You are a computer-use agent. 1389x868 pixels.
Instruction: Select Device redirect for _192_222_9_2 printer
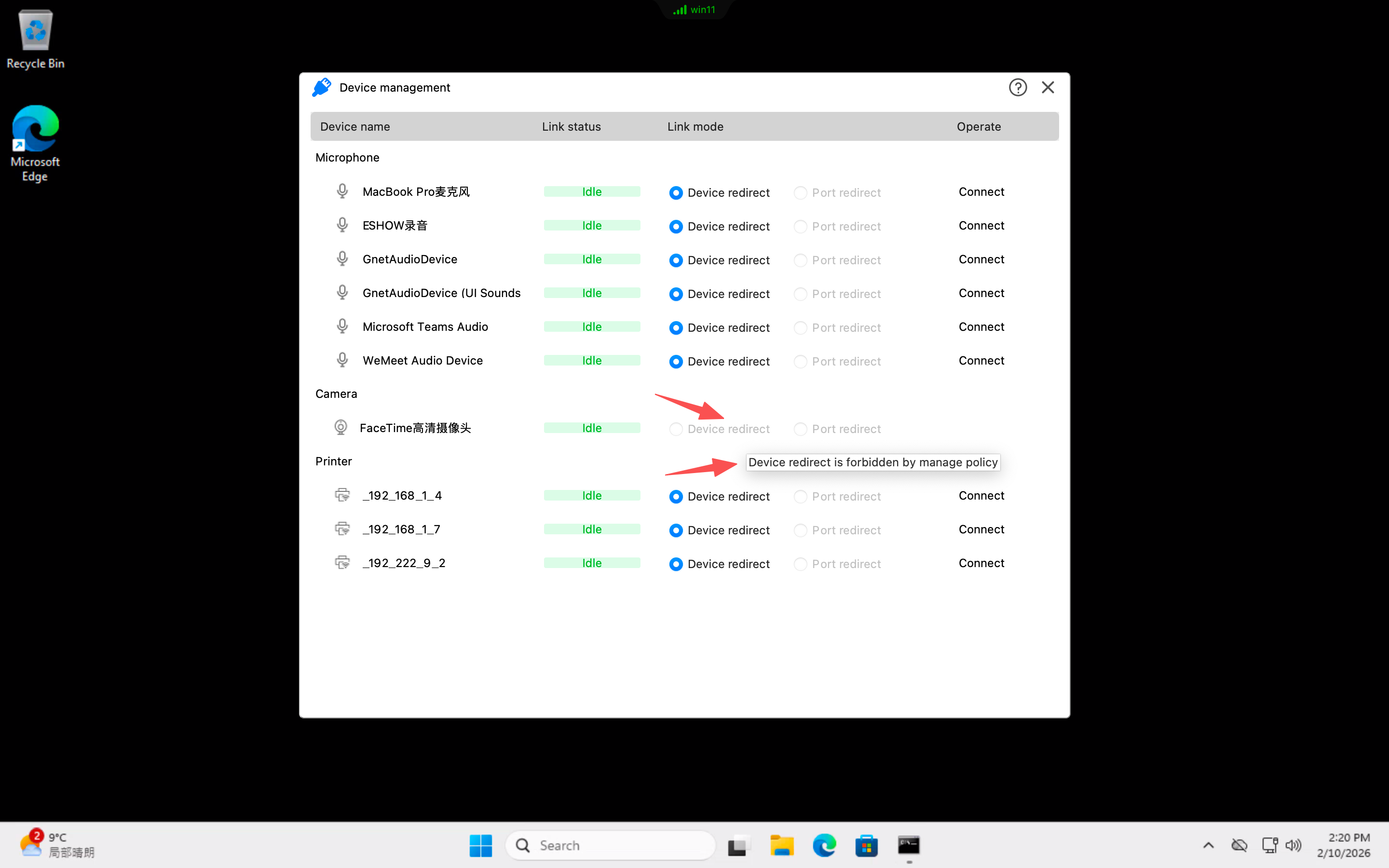676,564
